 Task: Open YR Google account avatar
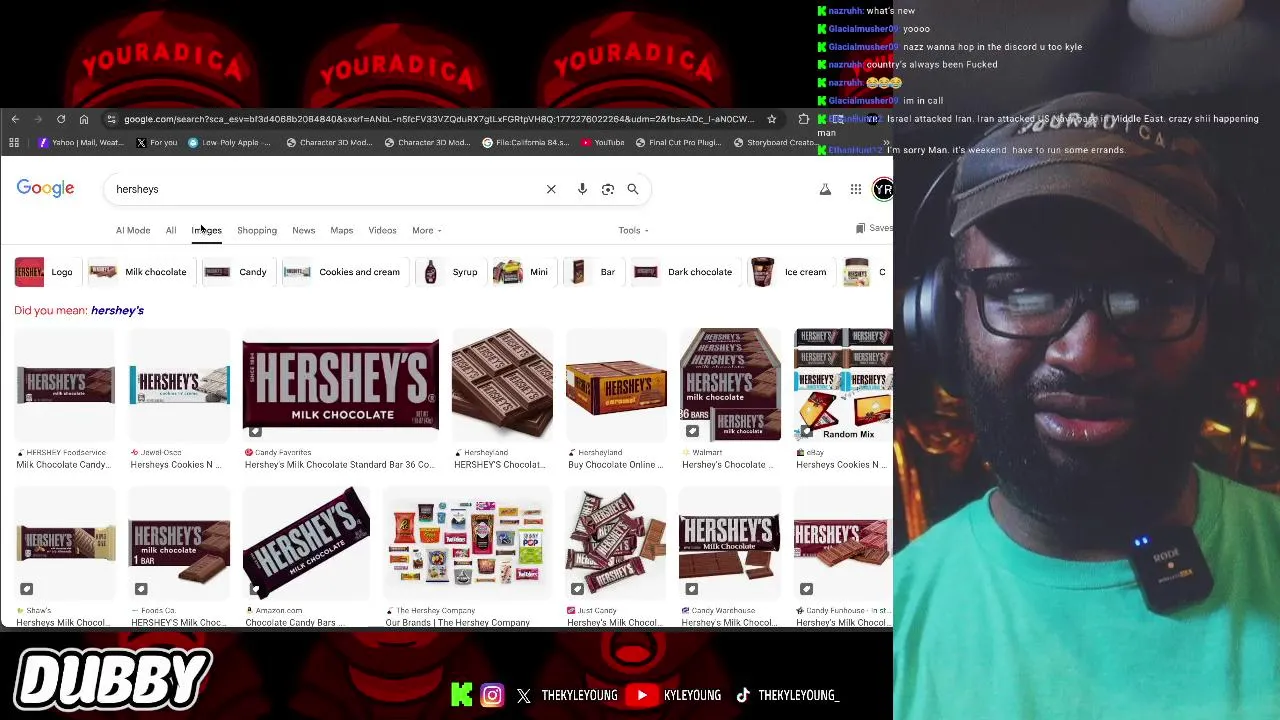point(883,189)
